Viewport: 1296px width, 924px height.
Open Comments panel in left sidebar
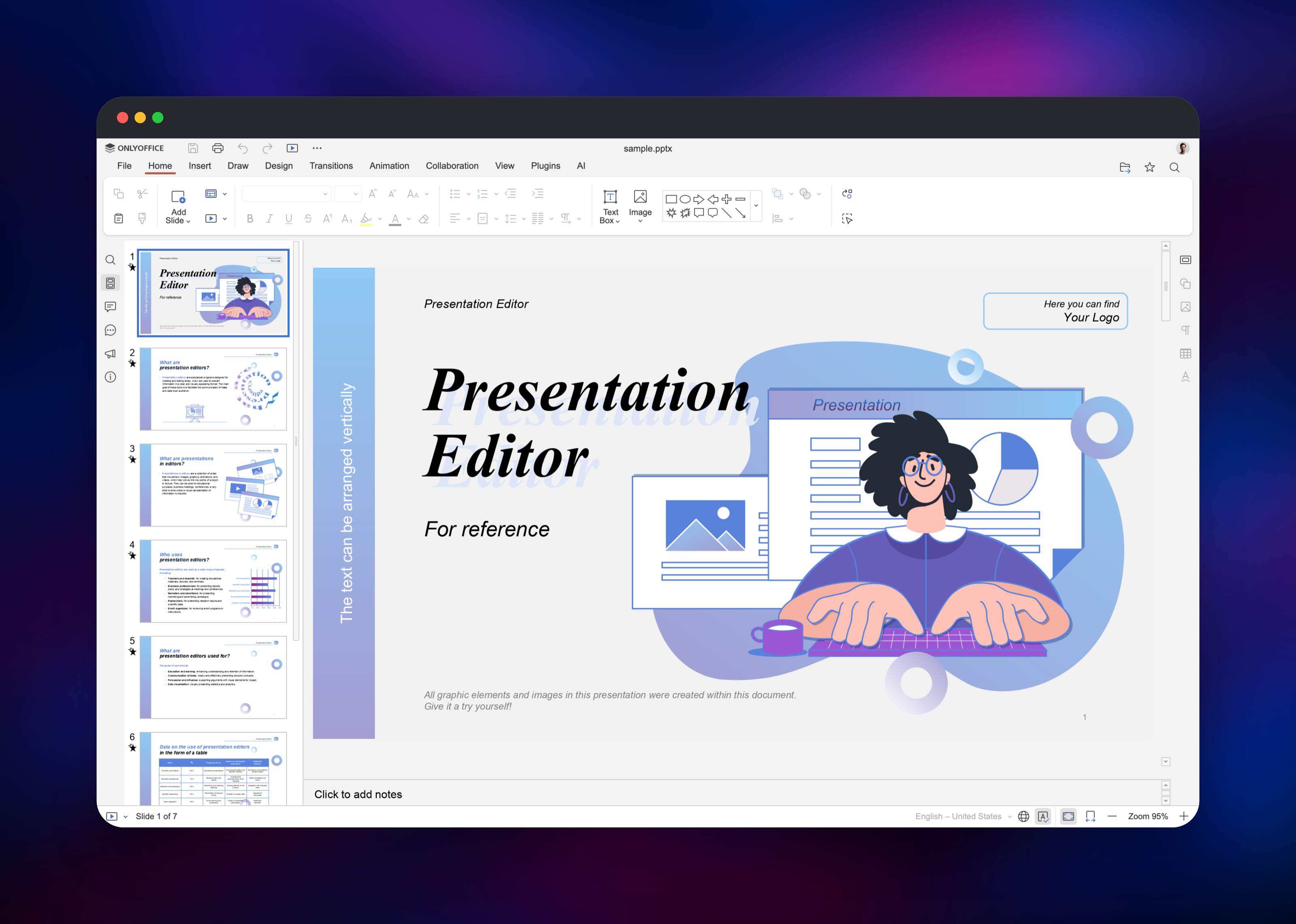[x=111, y=307]
